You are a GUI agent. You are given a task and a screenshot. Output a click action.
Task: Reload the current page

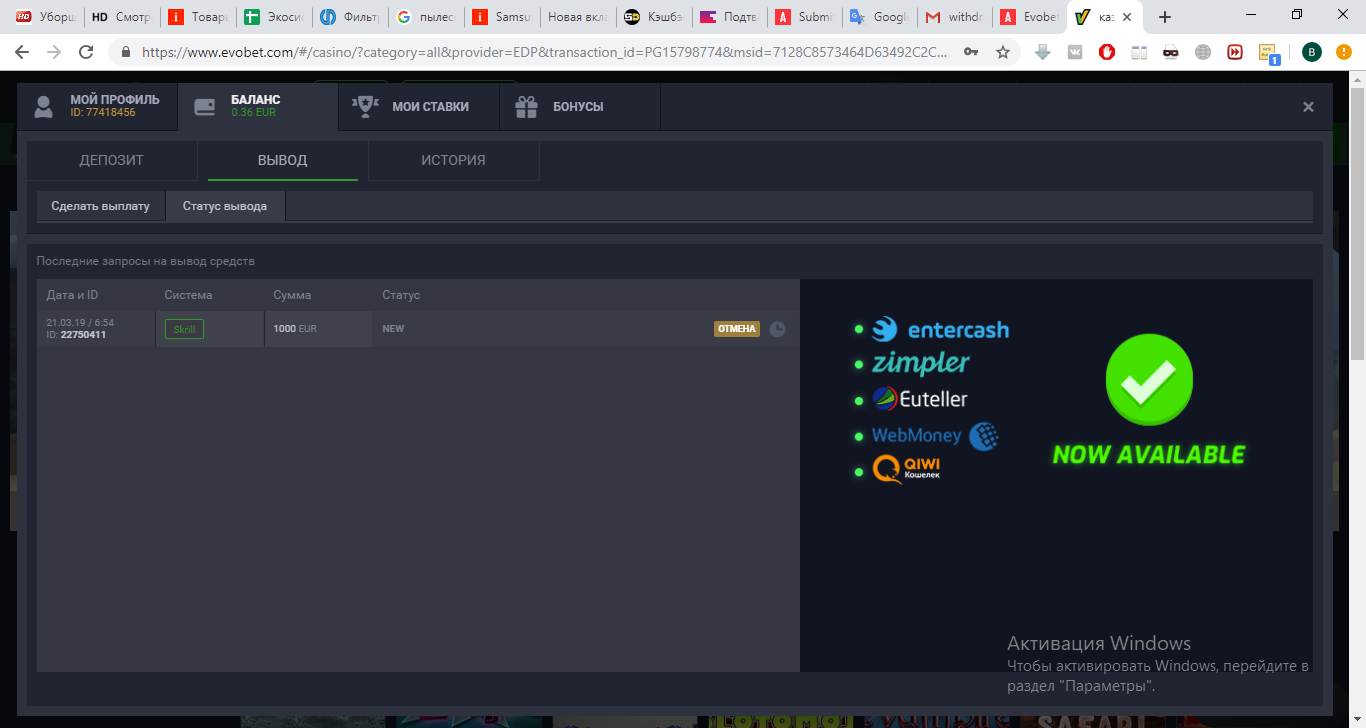click(x=86, y=52)
